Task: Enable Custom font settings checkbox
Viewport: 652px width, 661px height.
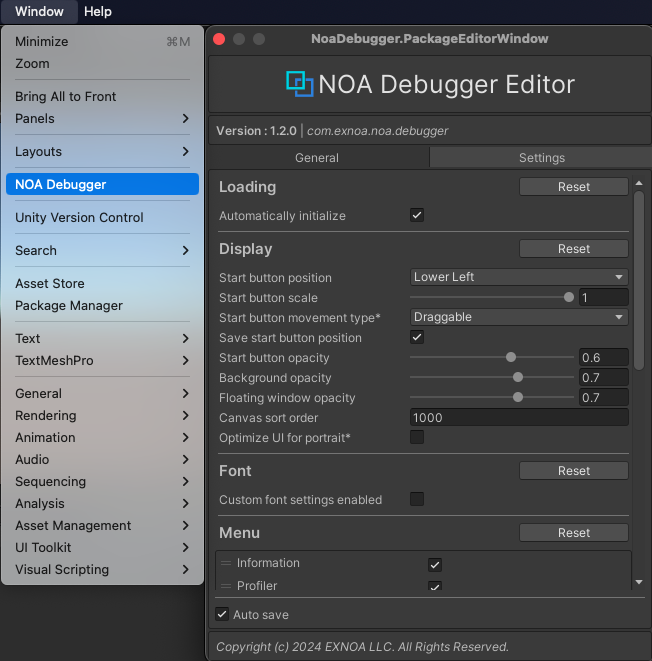Action: [417, 499]
